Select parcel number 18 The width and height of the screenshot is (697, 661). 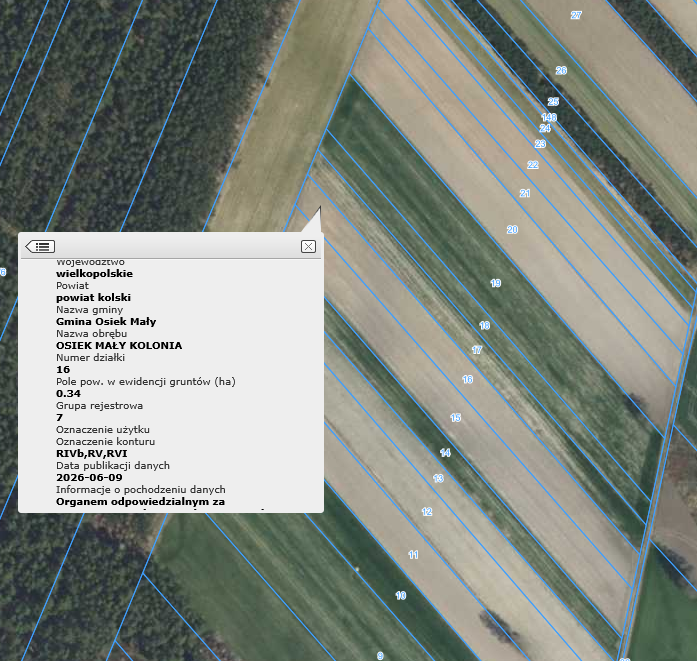485,325
